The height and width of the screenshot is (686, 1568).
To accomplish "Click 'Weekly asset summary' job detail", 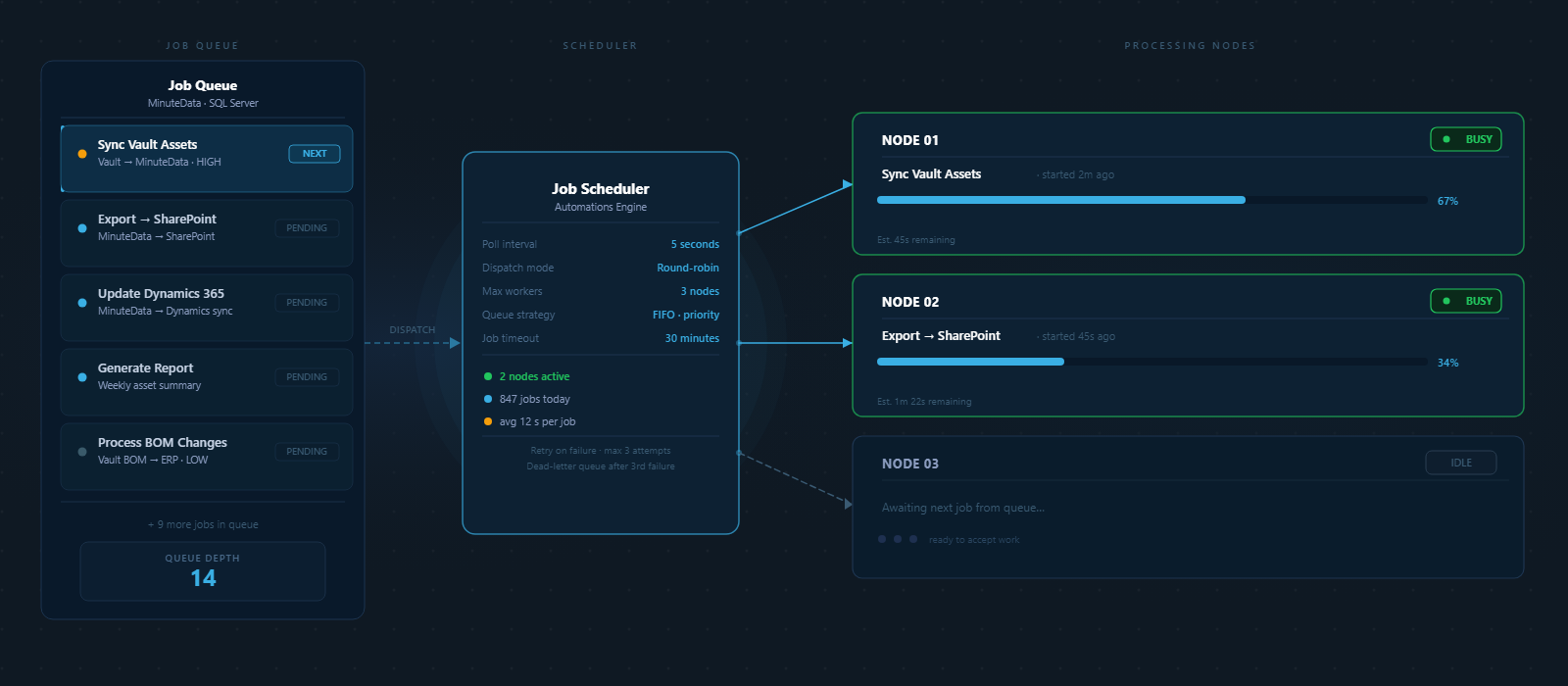I will (x=149, y=385).
